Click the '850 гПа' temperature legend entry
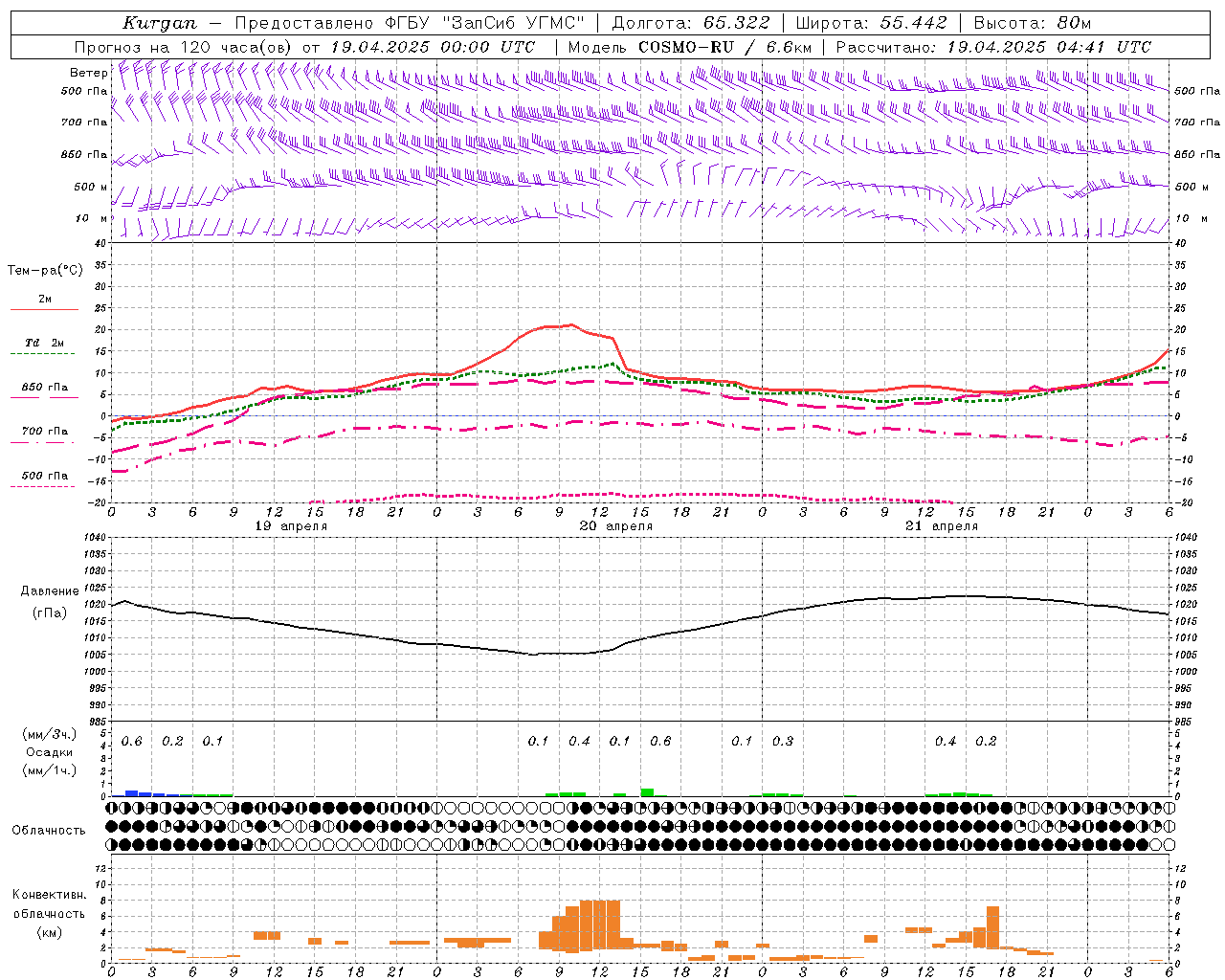 click(x=45, y=388)
